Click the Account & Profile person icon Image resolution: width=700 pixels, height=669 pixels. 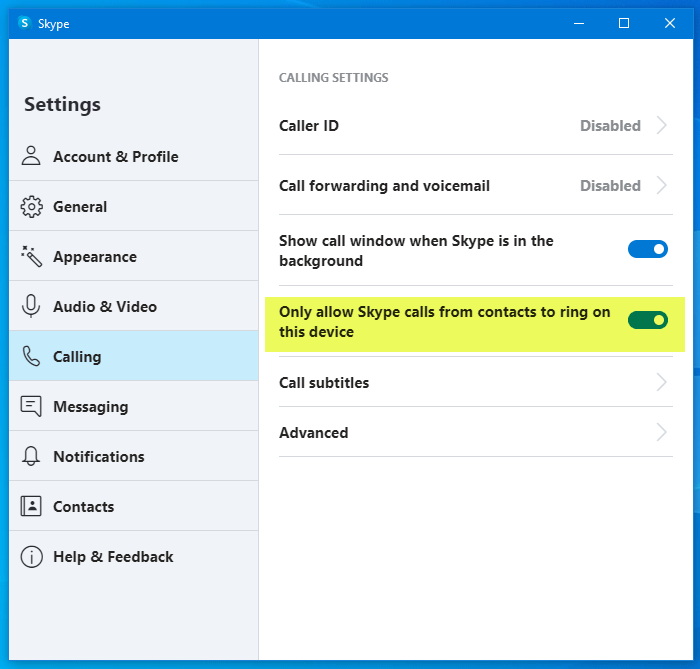31,156
